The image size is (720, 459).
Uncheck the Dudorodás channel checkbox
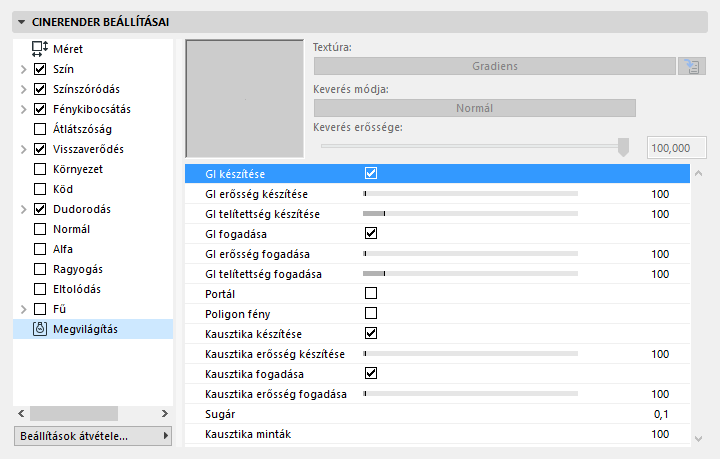tap(40, 209)
